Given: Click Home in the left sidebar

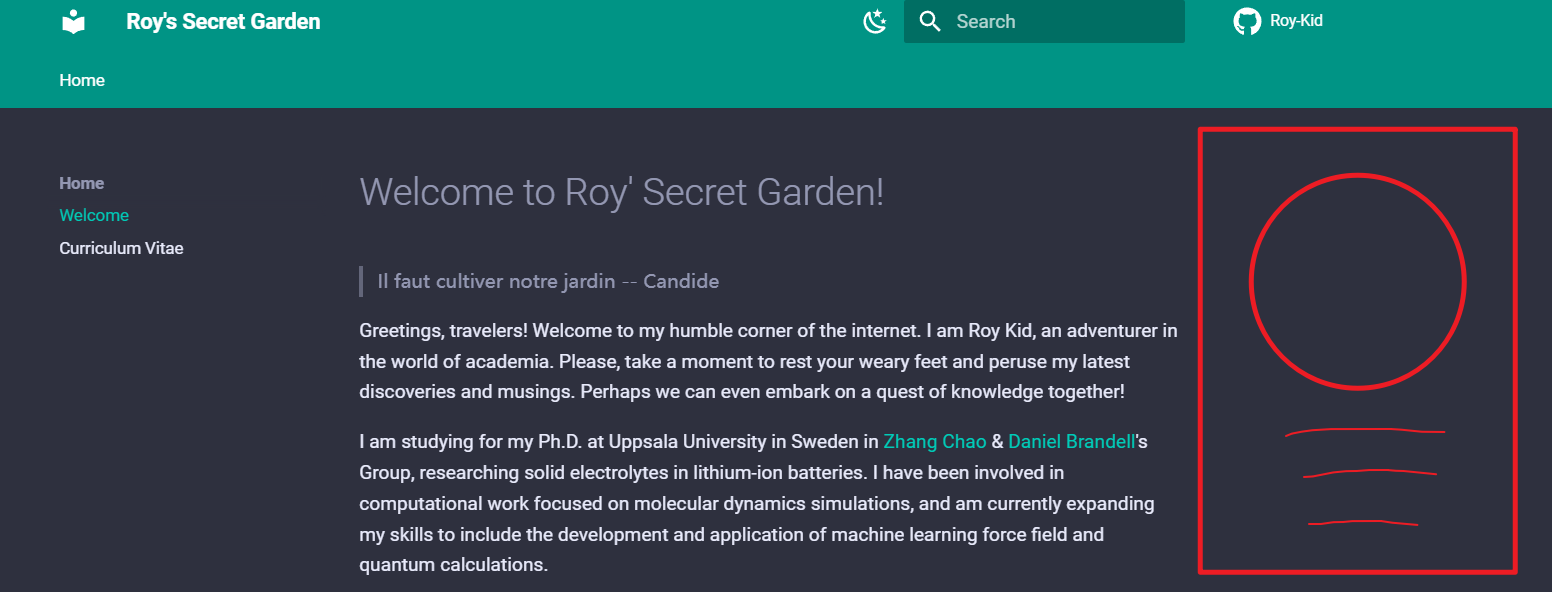Looking at the screenshot, I should 82,183.
